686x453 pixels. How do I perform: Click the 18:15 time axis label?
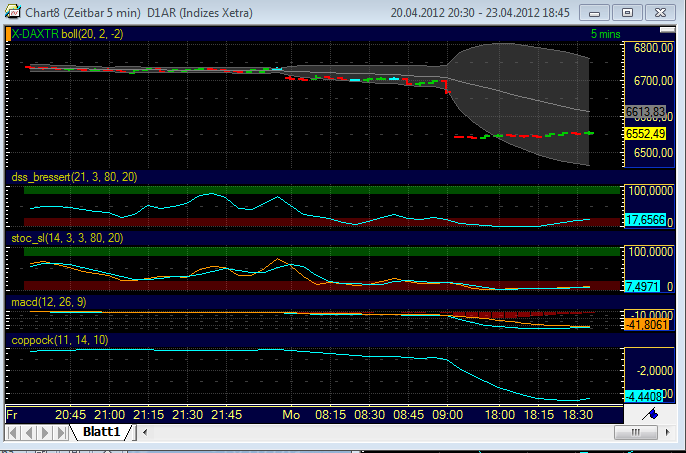[x=539, y=414]
